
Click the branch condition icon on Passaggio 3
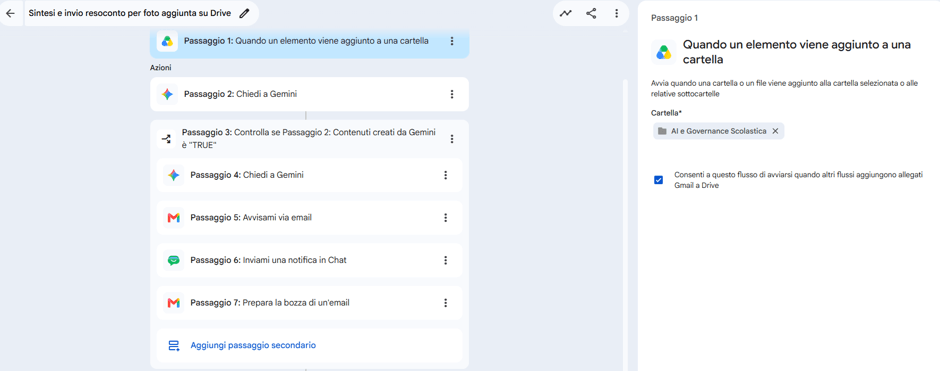[167, 139]
